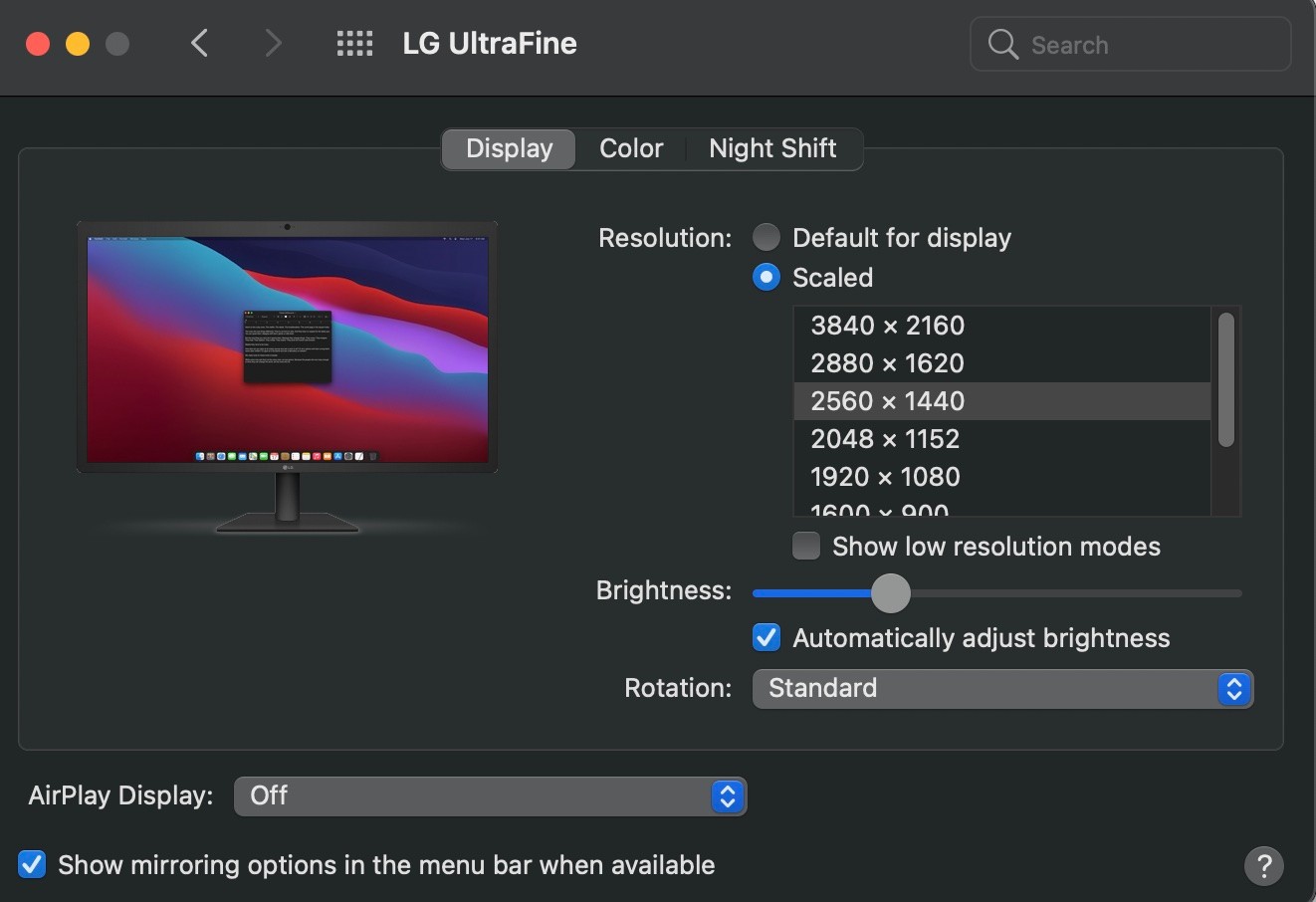Show all preferences grid icon

[354, 44]
